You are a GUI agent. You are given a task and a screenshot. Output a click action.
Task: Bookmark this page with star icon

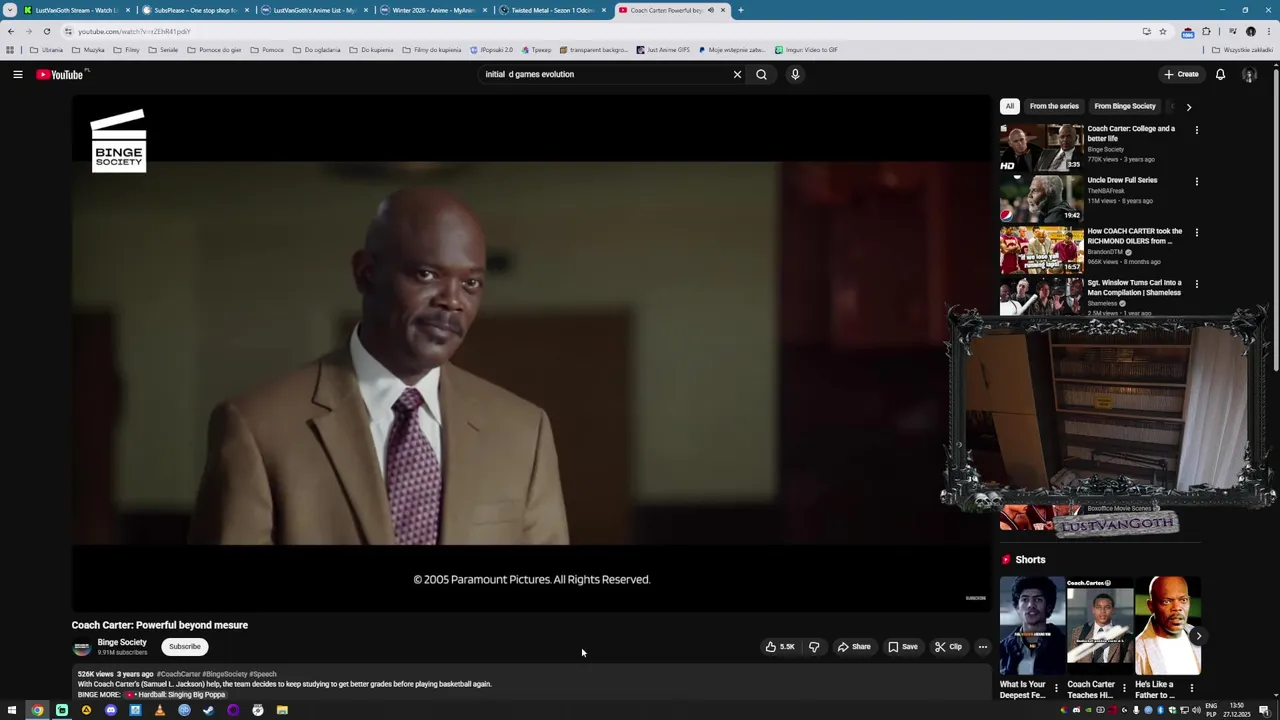pos(1162,31)
